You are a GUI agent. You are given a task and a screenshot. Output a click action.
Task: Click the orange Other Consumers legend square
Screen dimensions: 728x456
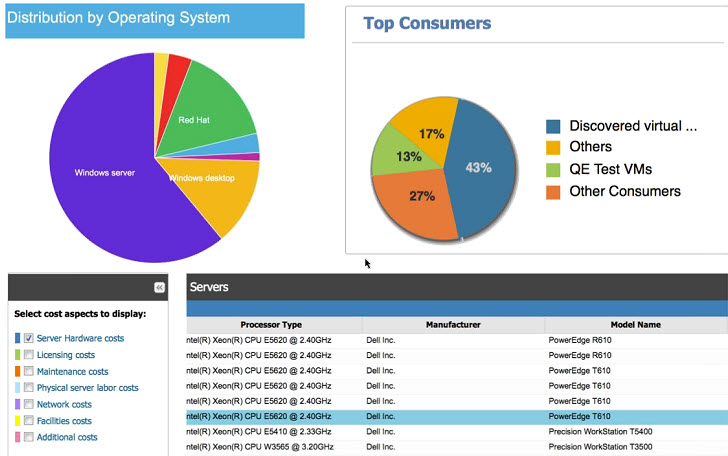[553, 192]
